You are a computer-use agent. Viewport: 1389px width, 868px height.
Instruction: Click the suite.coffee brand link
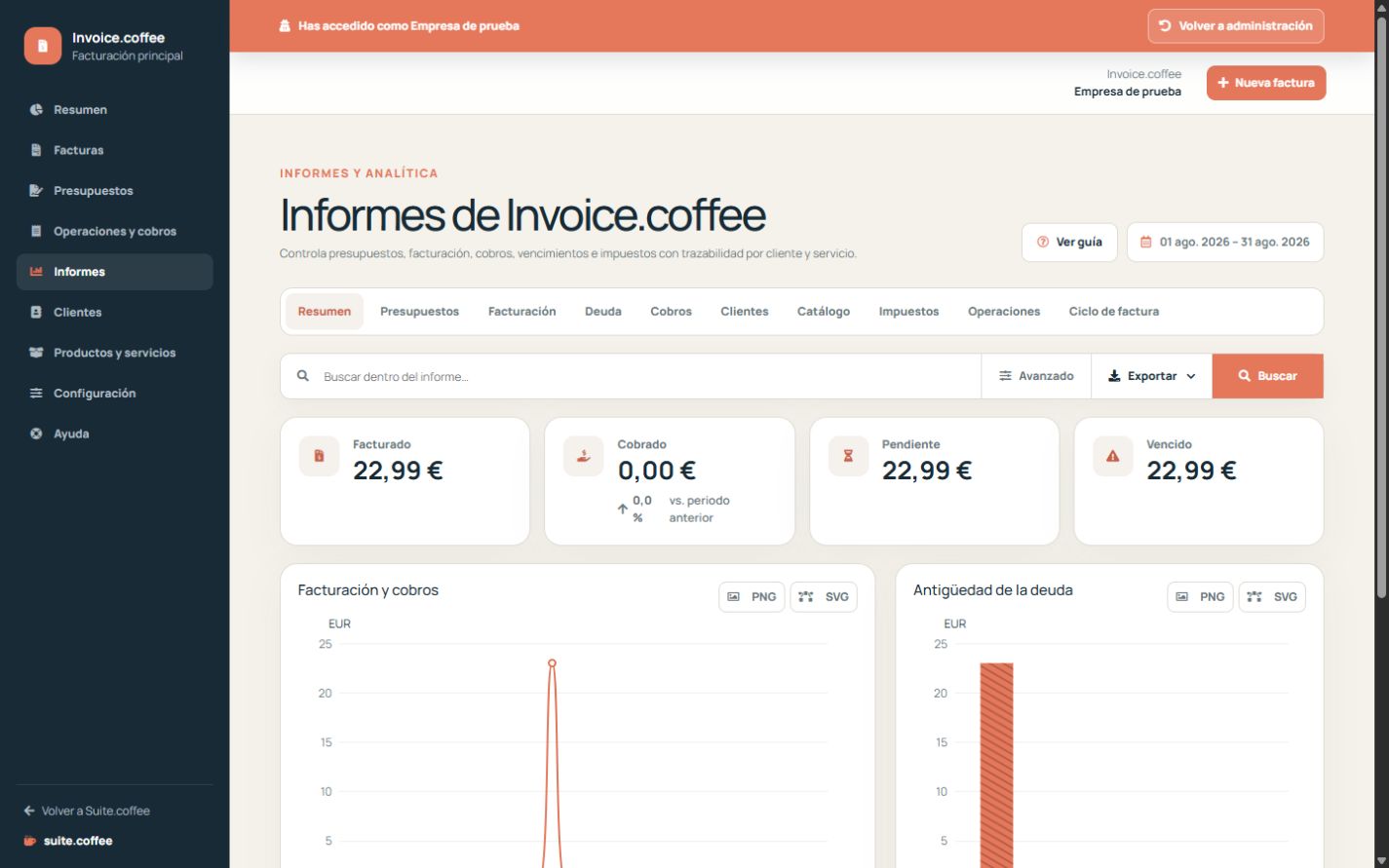(x=68, y=841)
